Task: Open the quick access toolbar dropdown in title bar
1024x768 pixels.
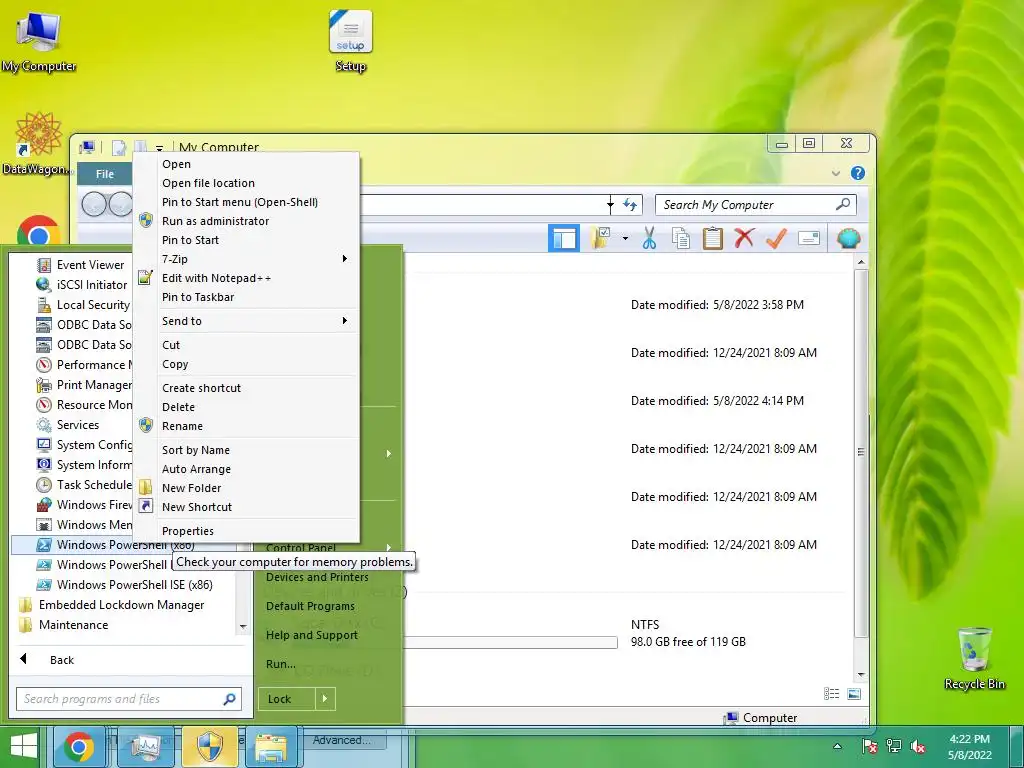Action: pos(159,148)
